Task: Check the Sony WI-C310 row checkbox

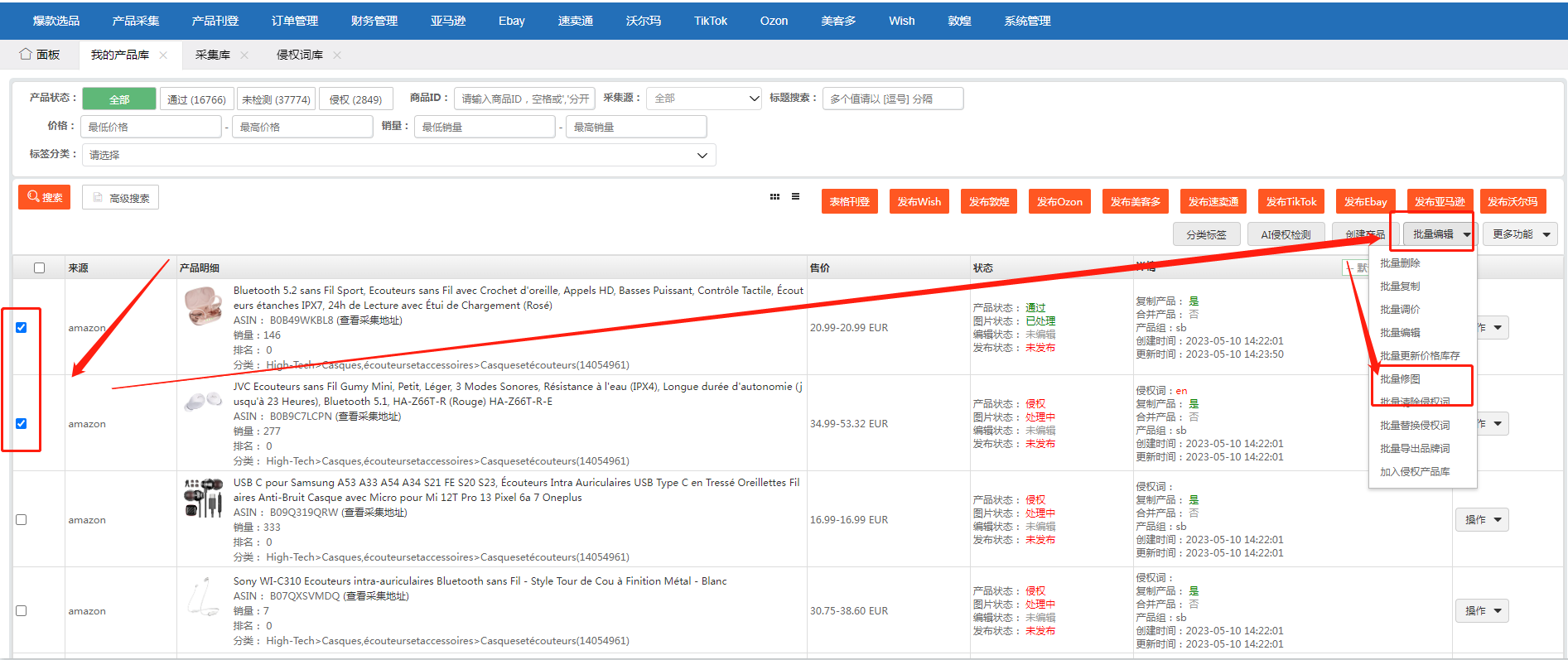Action: tap(22, 610)
